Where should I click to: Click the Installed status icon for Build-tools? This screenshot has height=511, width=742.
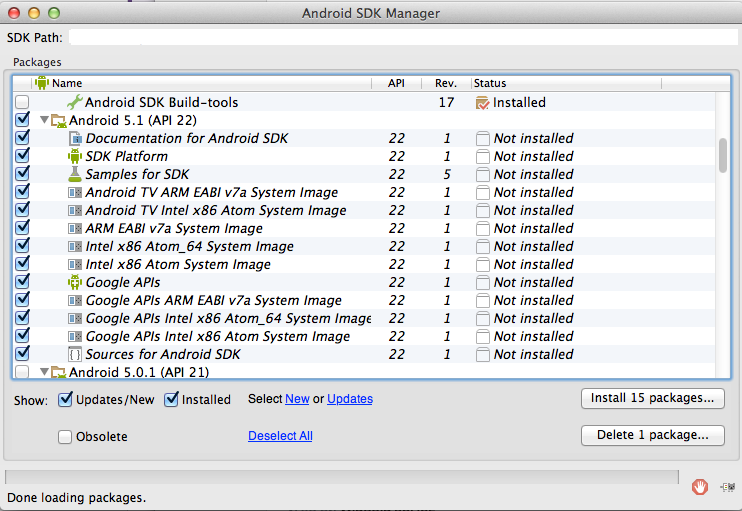(x=482, y=102)
